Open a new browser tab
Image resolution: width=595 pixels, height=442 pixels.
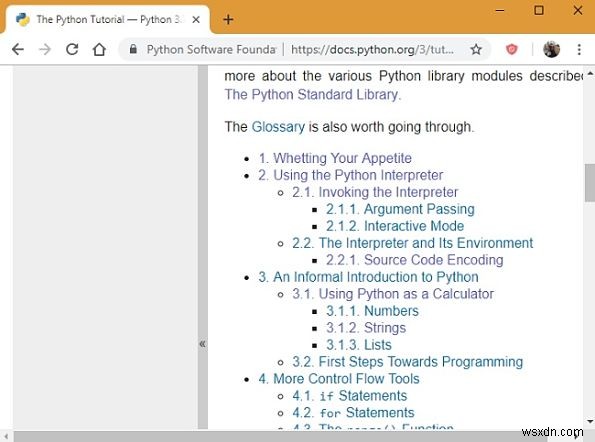(x=228, y=19)
